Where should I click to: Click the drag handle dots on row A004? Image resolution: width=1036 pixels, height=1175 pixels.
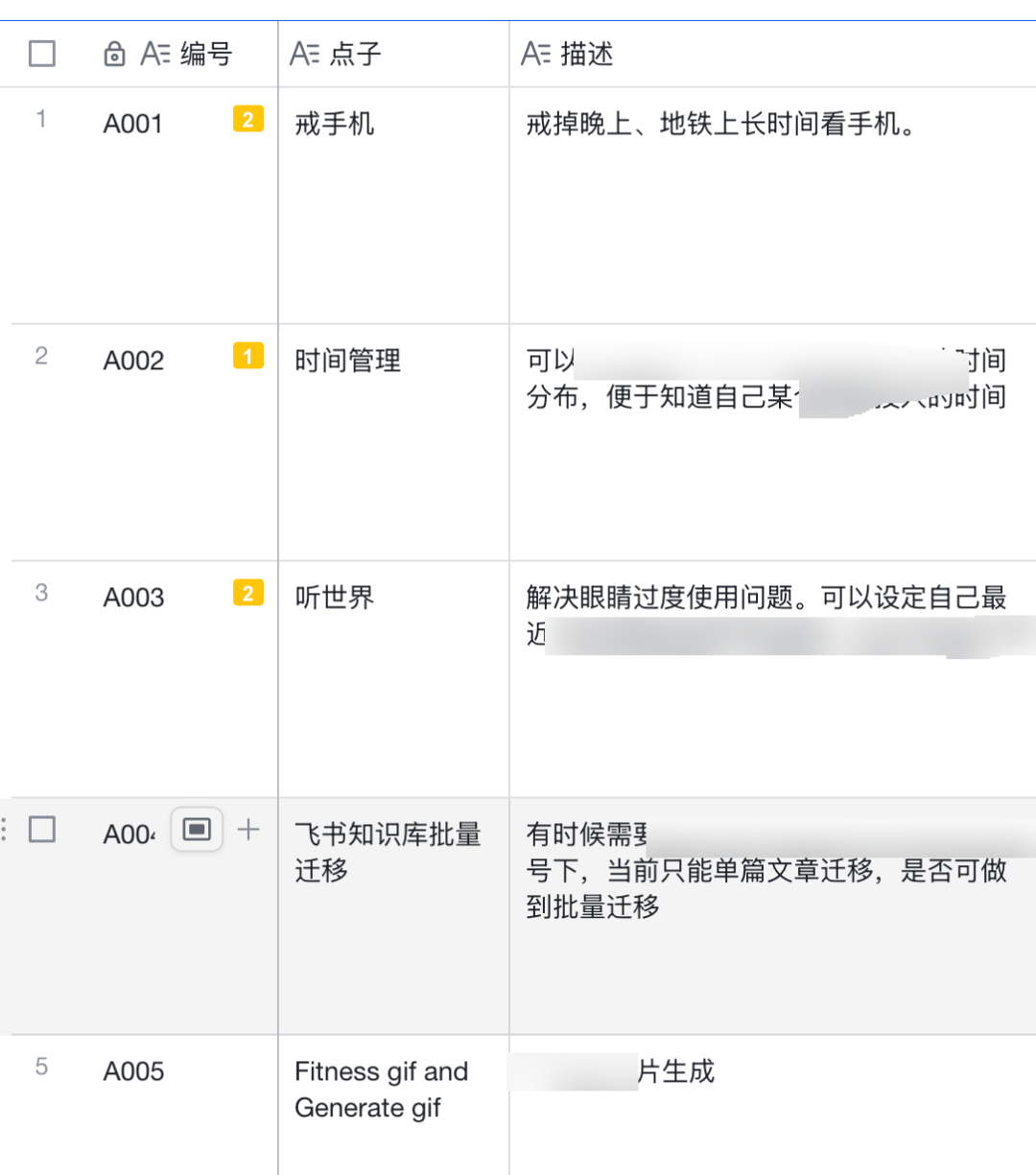5,830
